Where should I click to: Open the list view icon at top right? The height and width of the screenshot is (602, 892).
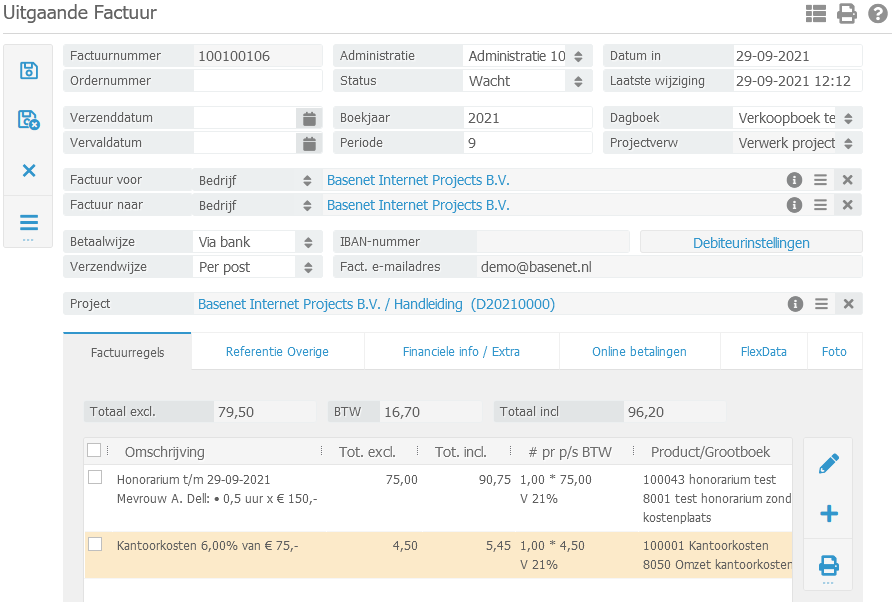(816, 13)
